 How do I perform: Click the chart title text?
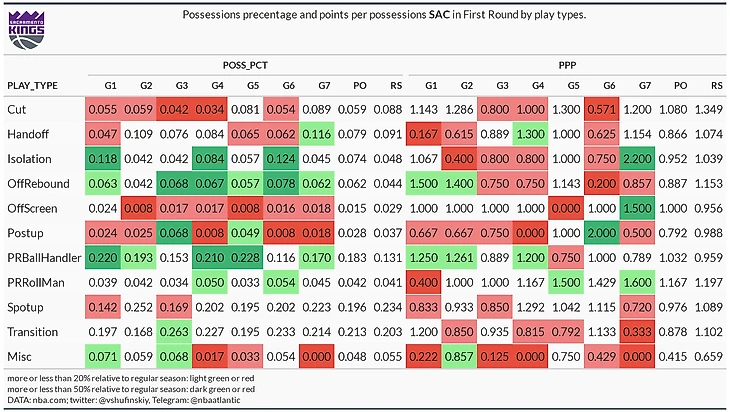click(384, 15)
